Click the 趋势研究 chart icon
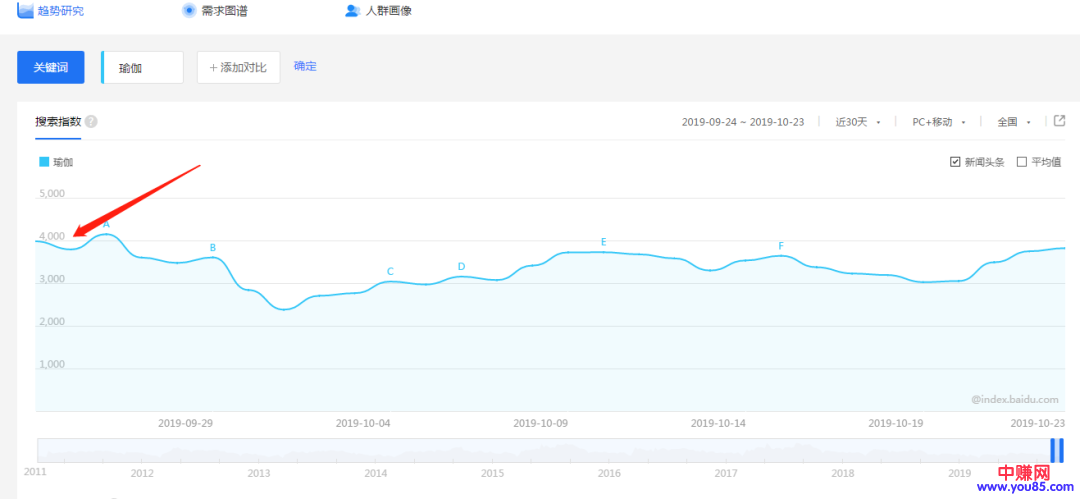 coord(25,10)
